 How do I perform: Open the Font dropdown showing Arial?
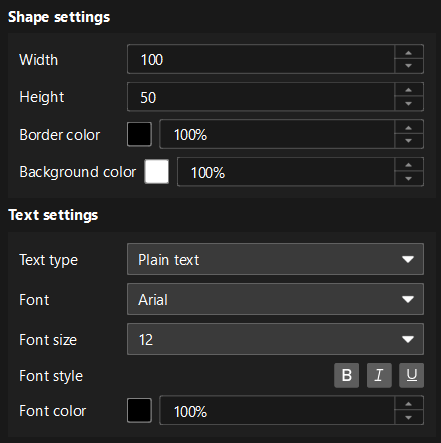(275, 299)
